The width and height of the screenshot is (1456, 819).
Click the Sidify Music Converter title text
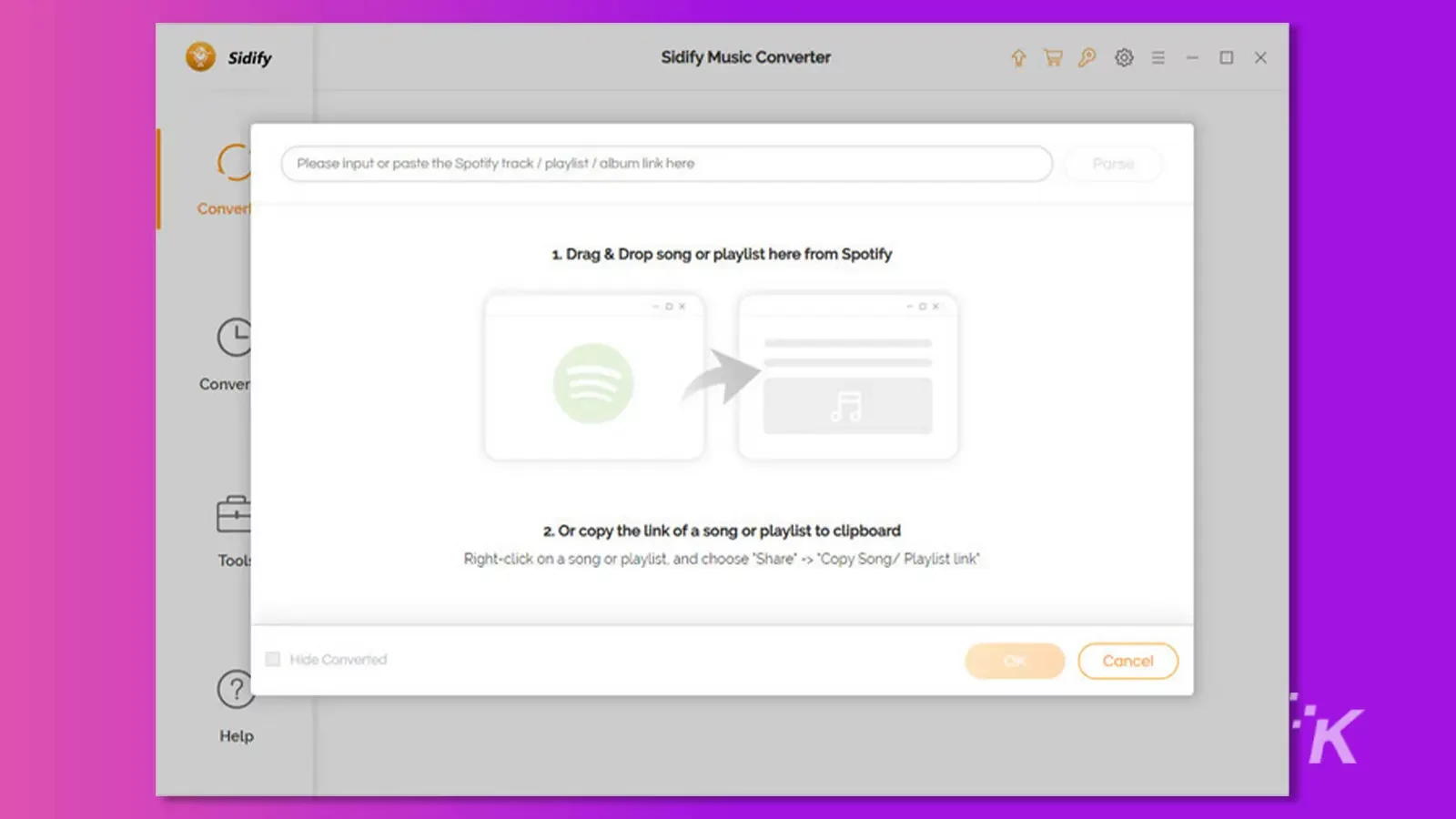click(x=745, y=57)
